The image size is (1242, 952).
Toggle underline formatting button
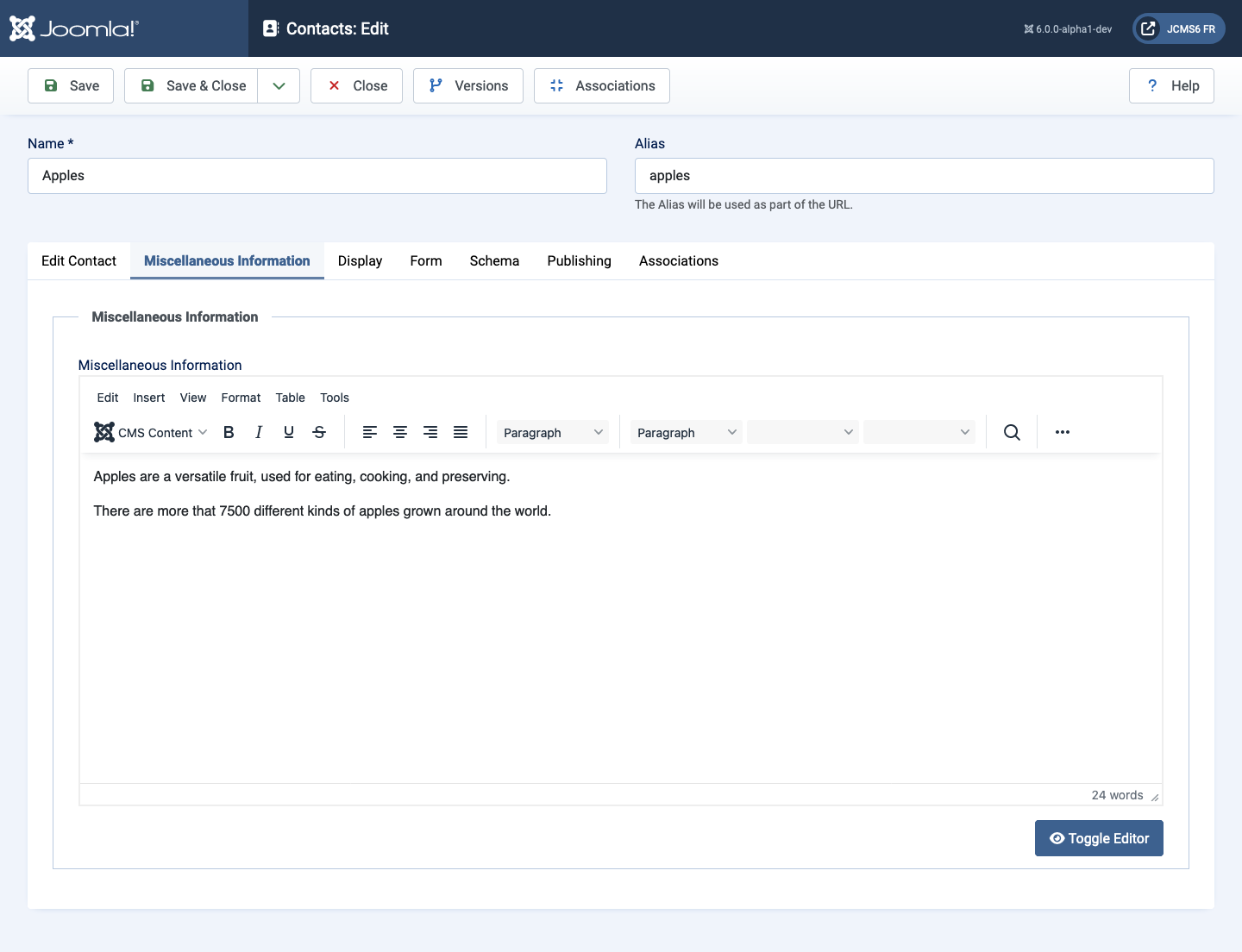[289, 432]
